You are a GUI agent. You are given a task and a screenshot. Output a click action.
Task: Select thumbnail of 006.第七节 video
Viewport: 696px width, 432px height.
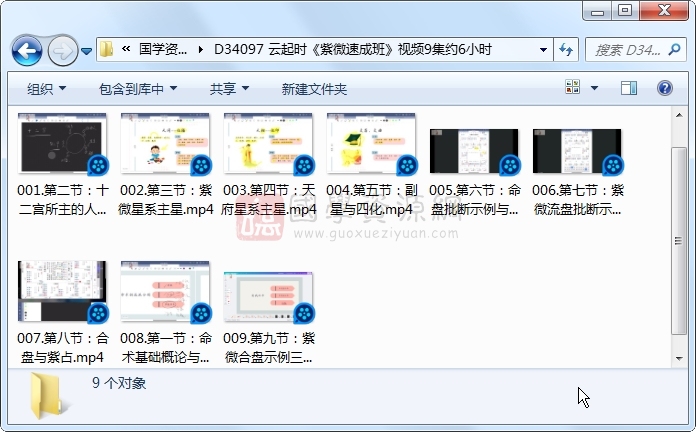coord(577,151)
